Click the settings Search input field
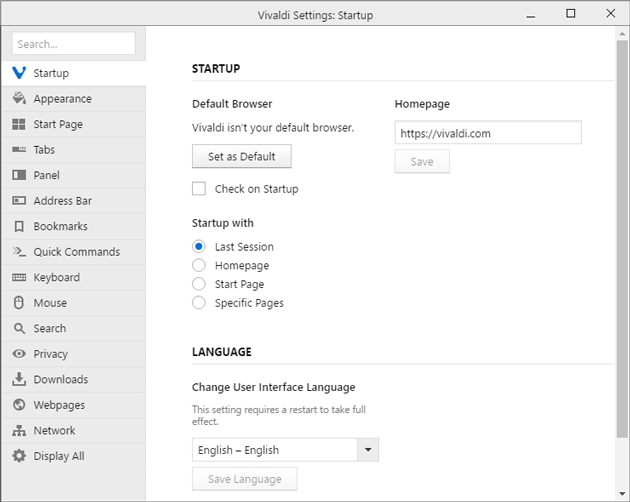The width and height of the screenshot is (630, 502). [74, 43]
